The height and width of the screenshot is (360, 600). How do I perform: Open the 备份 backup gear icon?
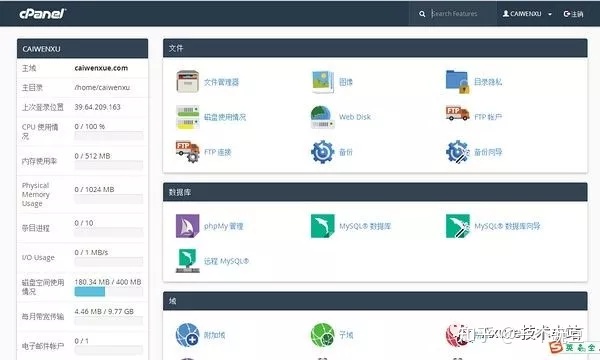(x=323, y=152)
